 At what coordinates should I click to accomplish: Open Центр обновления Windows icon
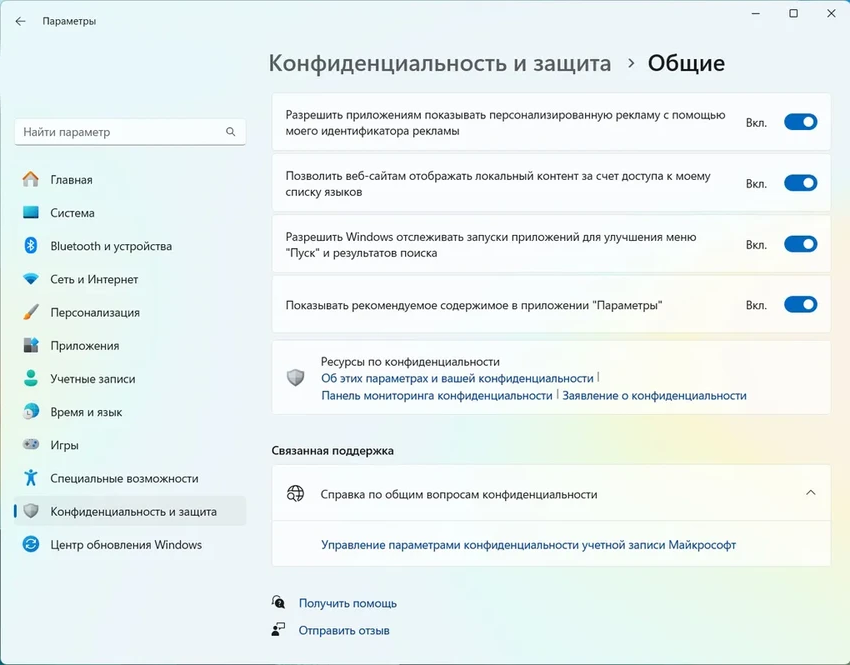pos(30,544)
